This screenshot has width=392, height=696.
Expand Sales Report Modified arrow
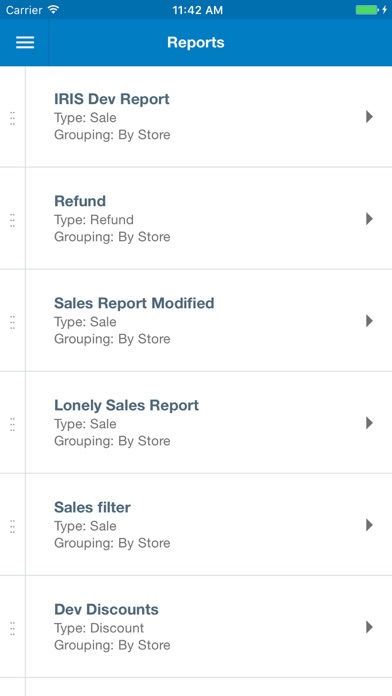[x=369, y=321]
